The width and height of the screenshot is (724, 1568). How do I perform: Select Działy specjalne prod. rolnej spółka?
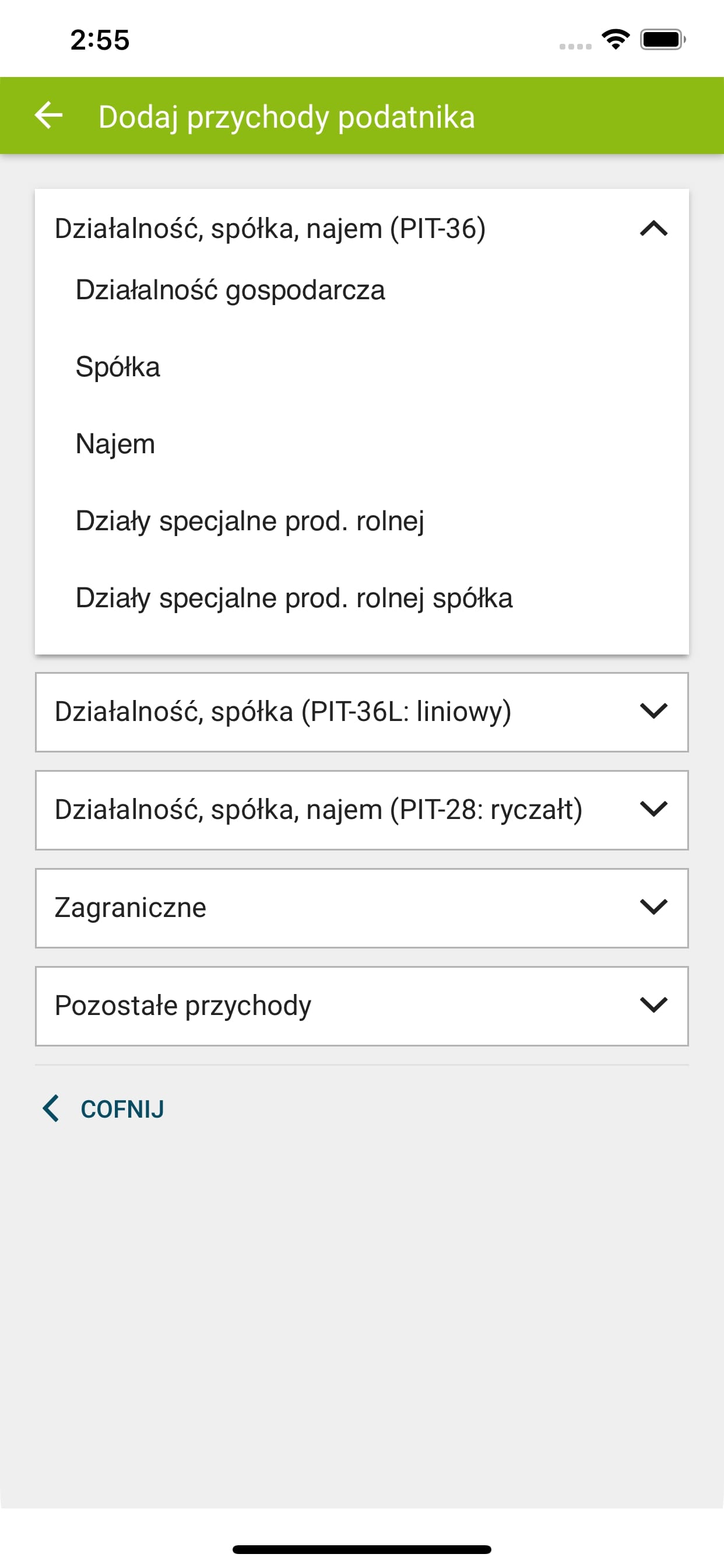[x=294, y=598]
